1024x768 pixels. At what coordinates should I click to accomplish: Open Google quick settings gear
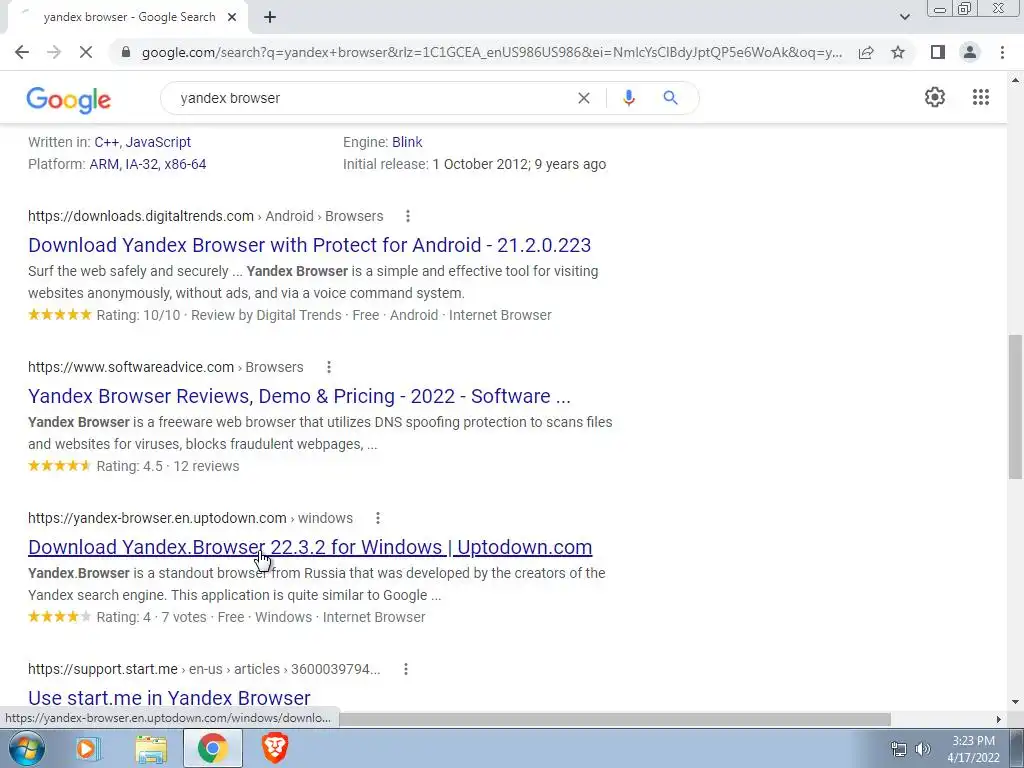click(x=935, y=97)
